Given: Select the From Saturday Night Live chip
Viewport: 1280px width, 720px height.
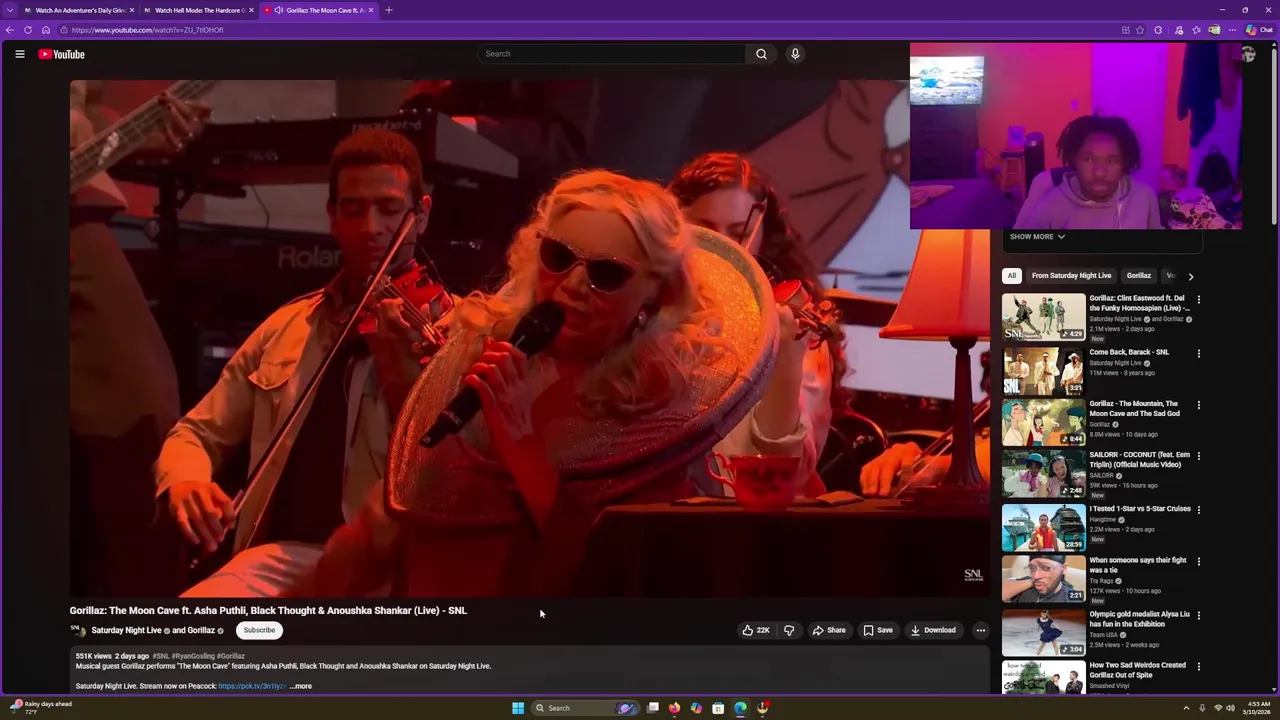Looking at the screenshot, I should click(x=1071, y=276).
